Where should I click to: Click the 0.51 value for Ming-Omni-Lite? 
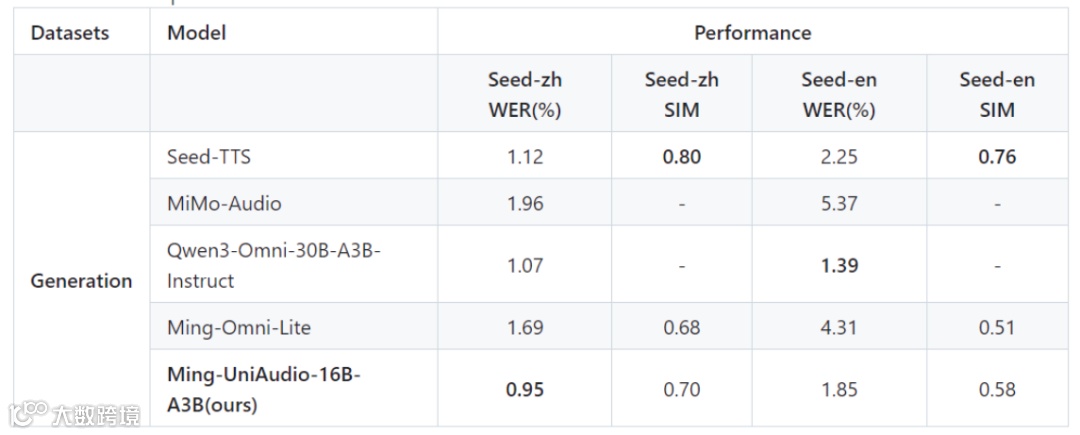[x=997, y=328]
